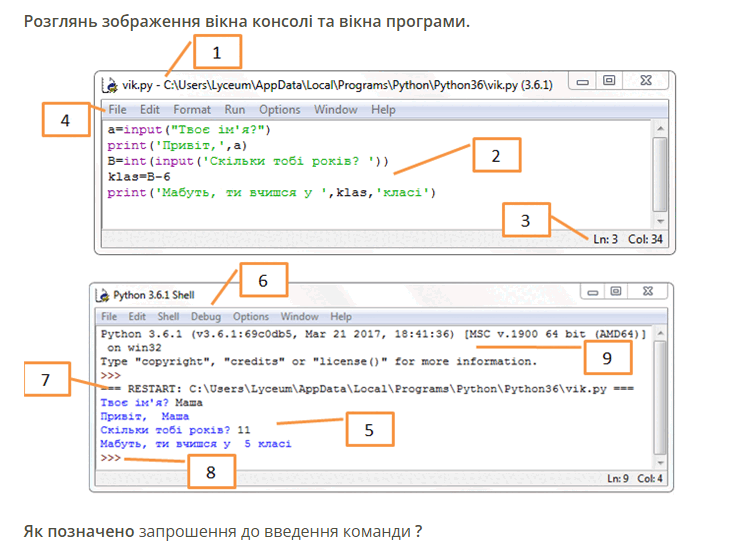Click code line print('Мабуть, ти вчишся у '...)
The width and height of the screenshot is (748, 551).
(x=271, y=193)
